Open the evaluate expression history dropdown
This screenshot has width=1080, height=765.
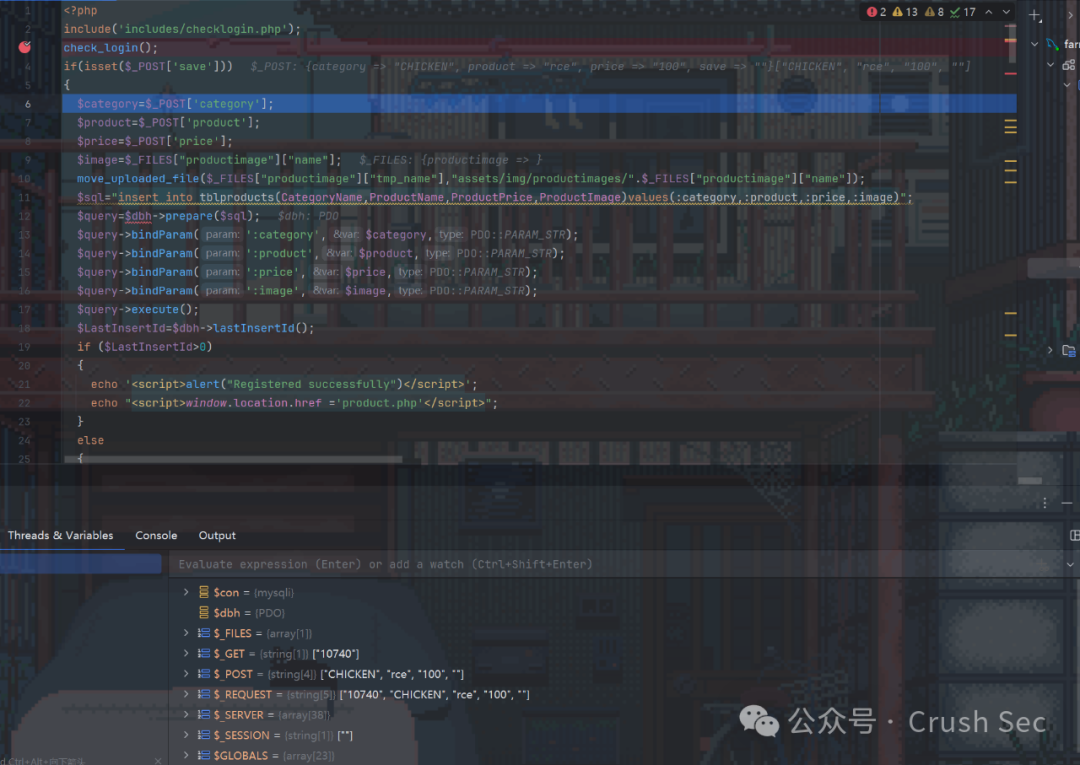(1070, 565)
